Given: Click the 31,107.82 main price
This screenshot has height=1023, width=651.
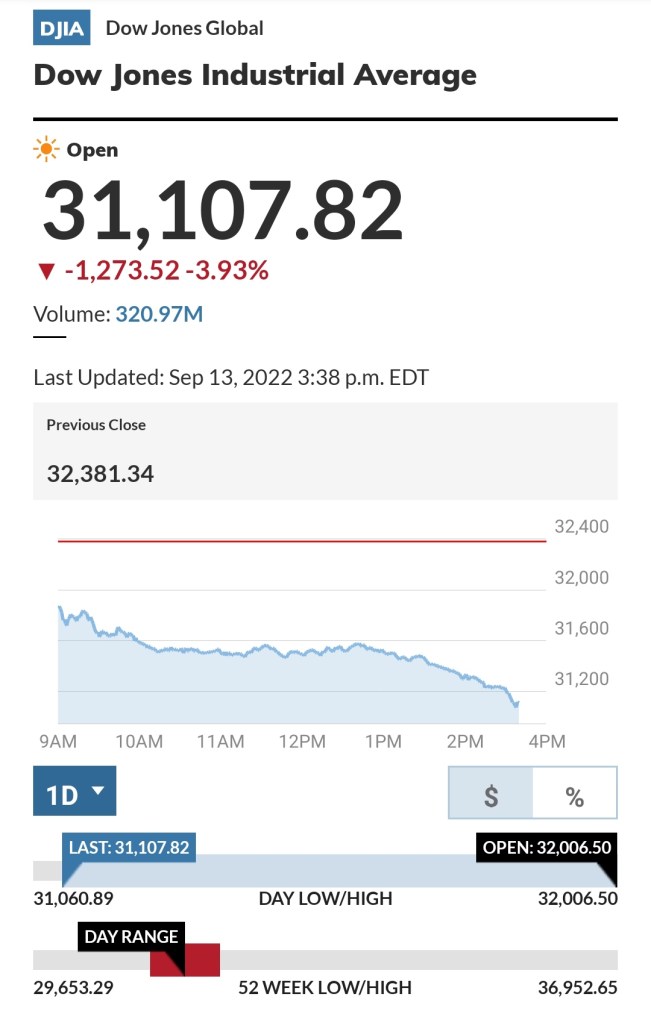Looking at the screenshot, I should coord(222,211).
